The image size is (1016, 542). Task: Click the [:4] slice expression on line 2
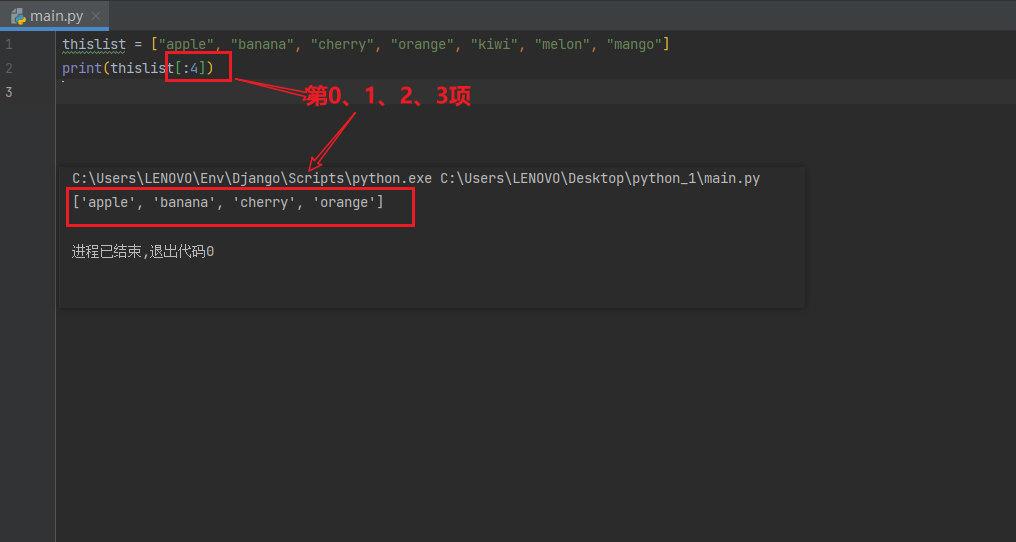tap(190, 68)
